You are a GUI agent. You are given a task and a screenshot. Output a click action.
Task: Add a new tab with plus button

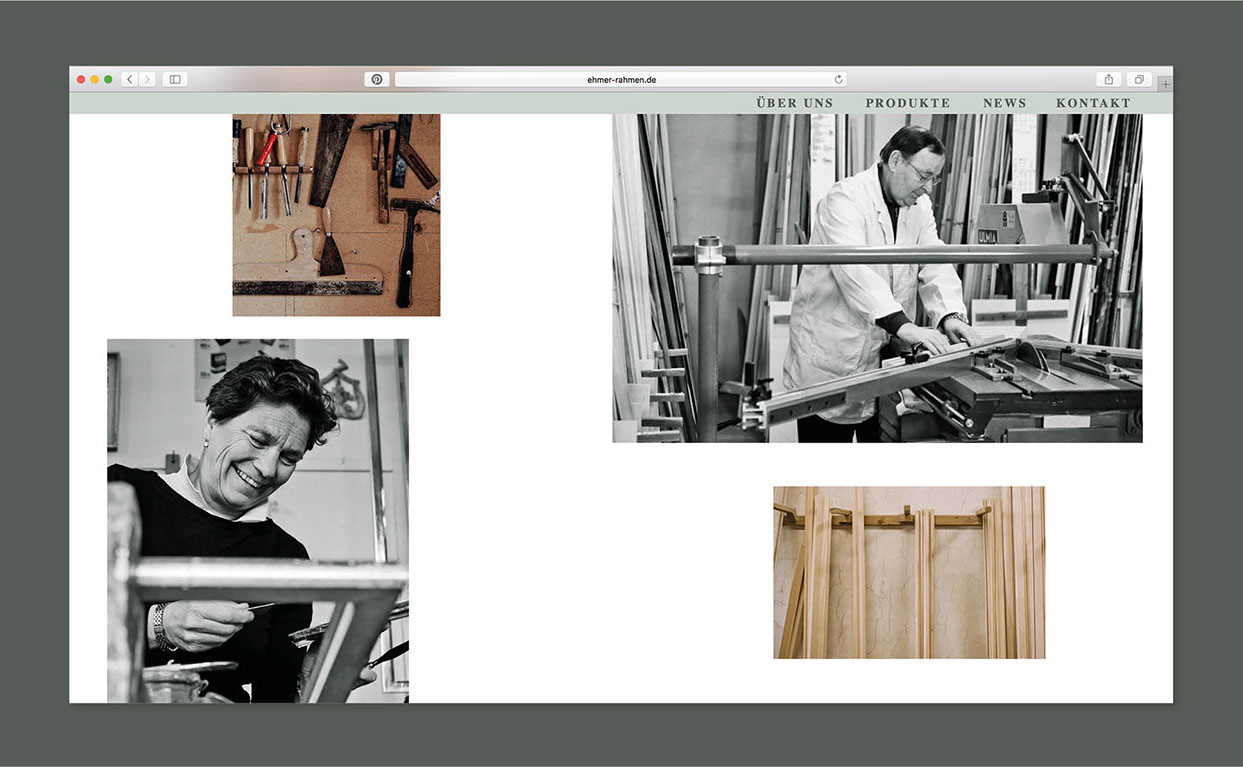click(x=1165, y=84)
